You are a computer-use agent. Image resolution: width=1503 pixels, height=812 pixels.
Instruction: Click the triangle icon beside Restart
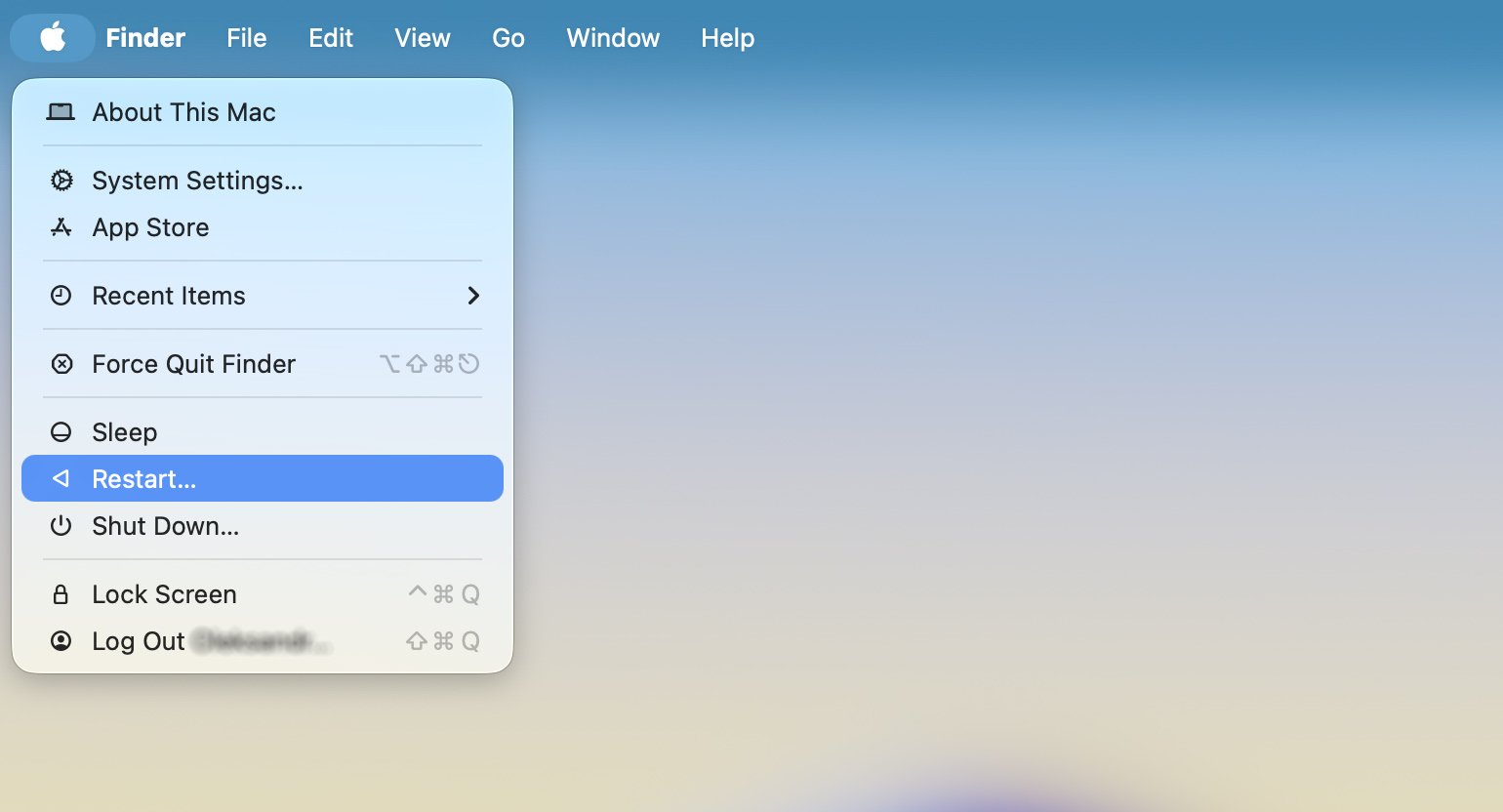click(x=61, y=478)
